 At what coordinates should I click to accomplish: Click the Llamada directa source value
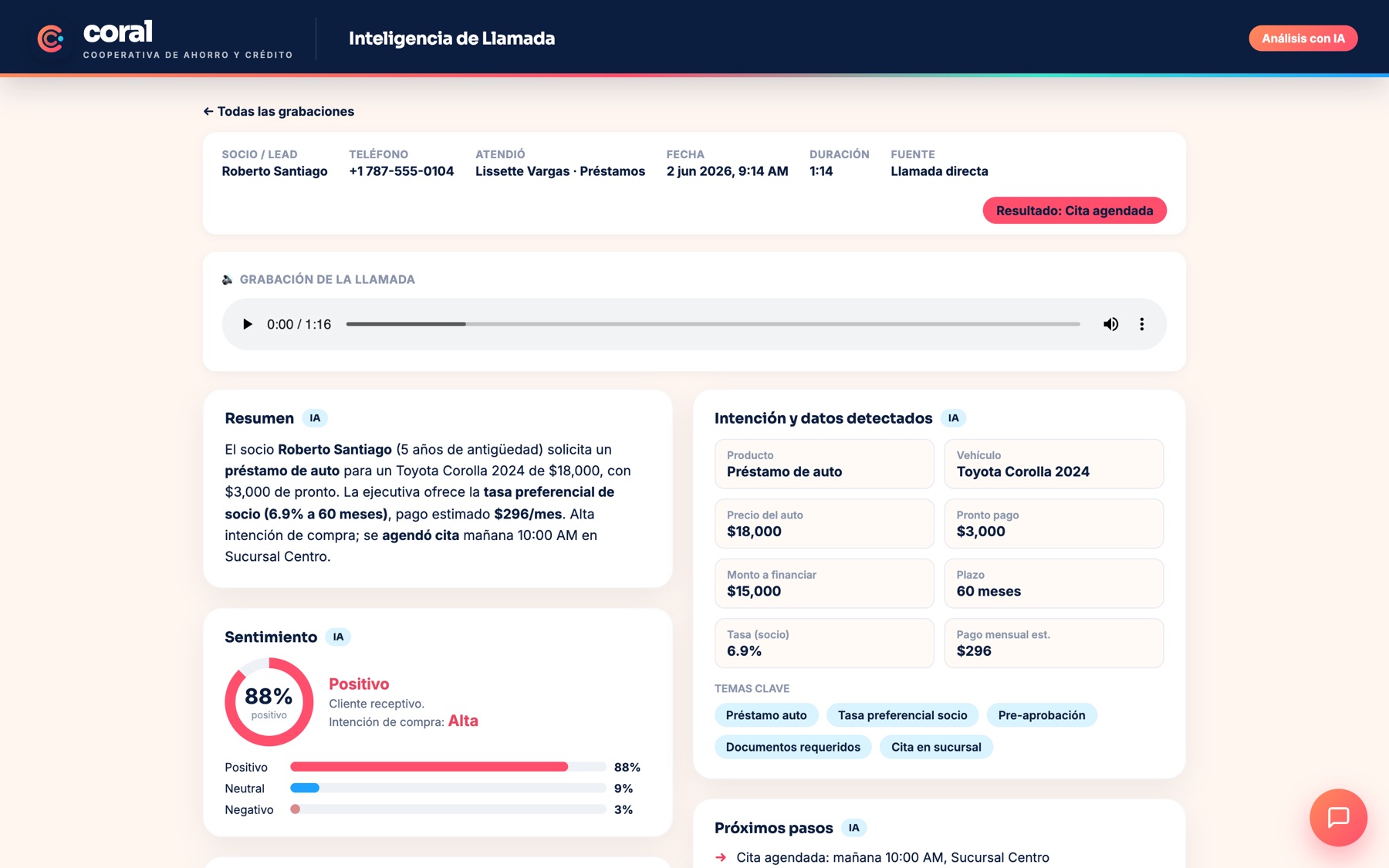click(939, 171)
